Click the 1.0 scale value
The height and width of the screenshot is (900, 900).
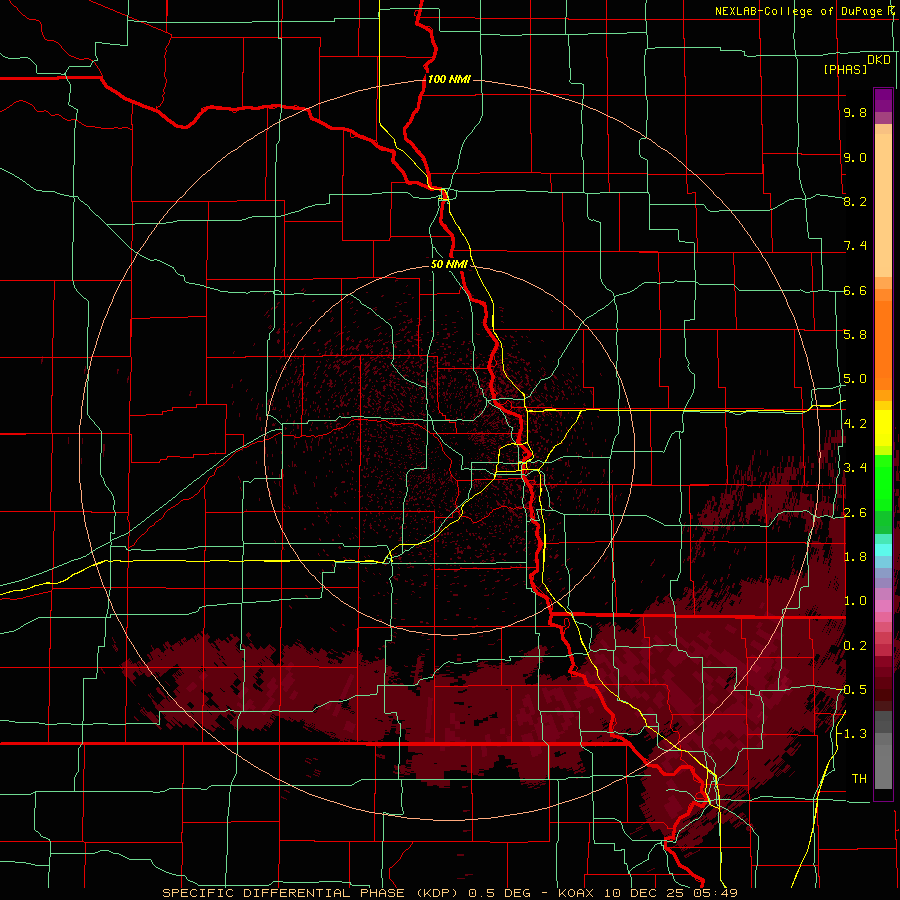(x=855, y=601)
